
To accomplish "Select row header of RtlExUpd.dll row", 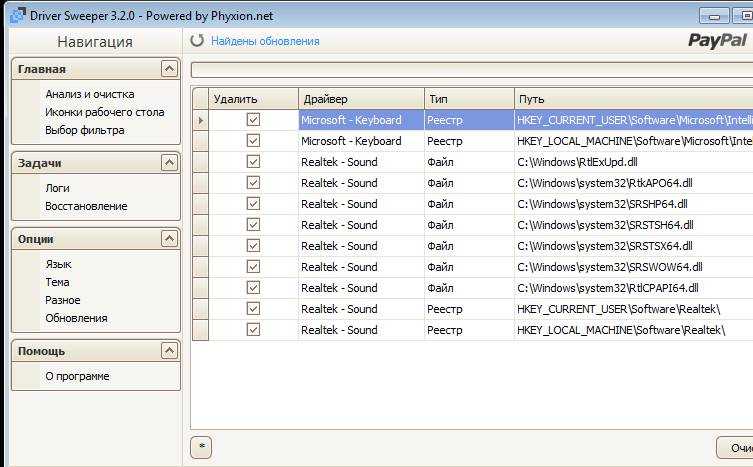I will click(201, 162).
